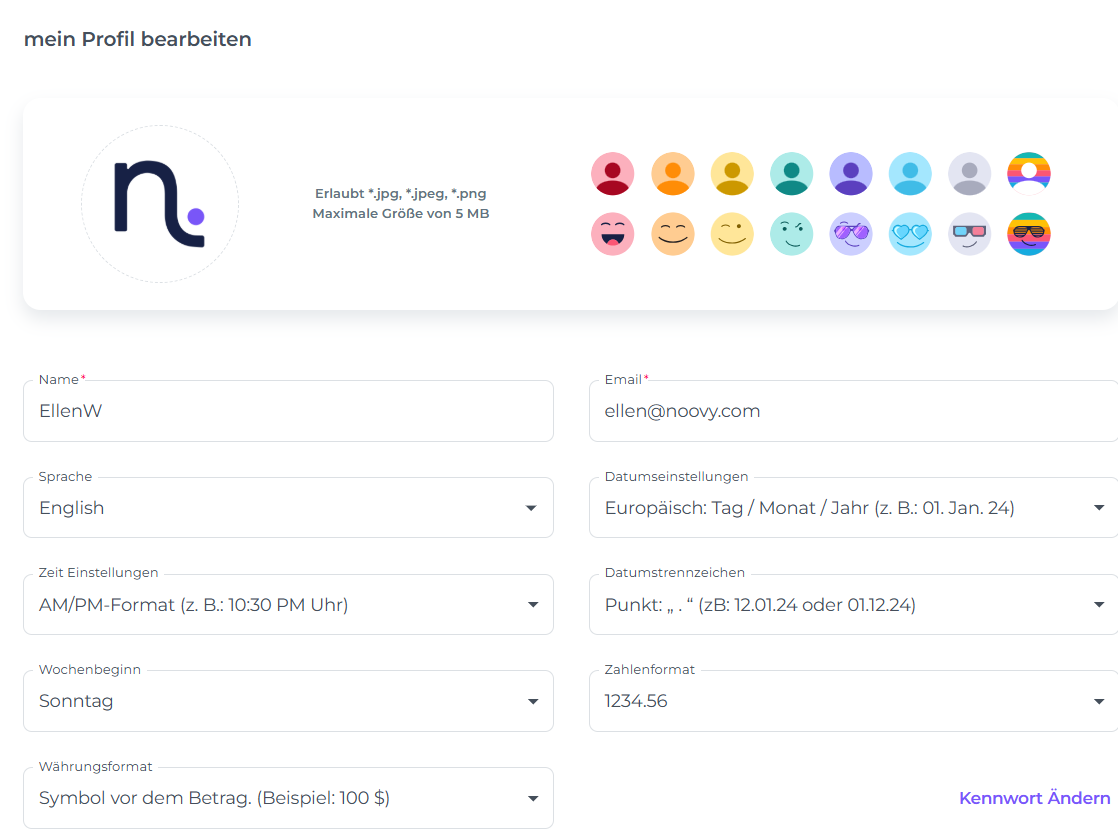The image size is (1118, 830).
Task: Choose the teal person silhouette avatar
Action: [791, 174]
